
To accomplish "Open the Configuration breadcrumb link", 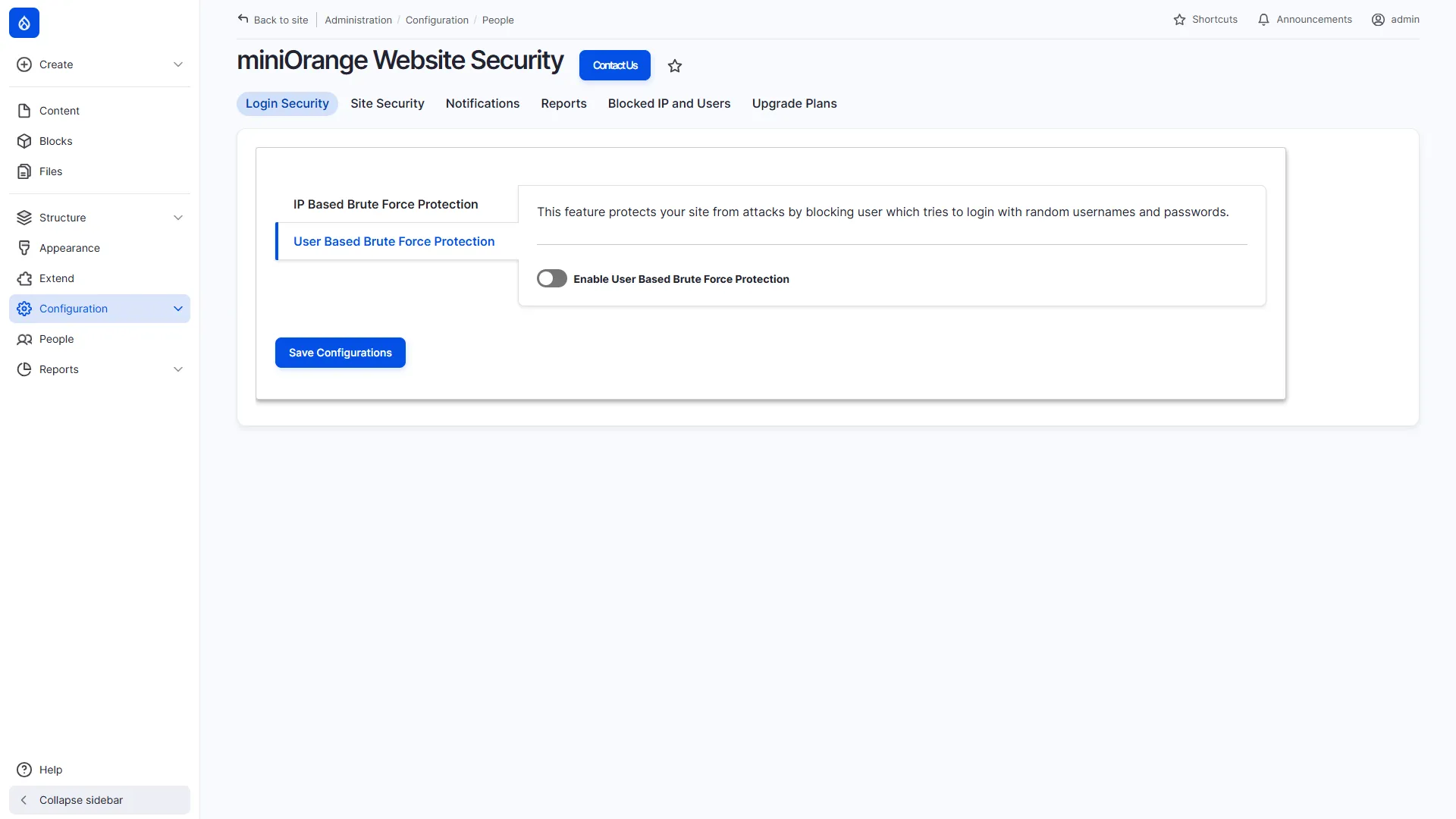I will 437,20.
